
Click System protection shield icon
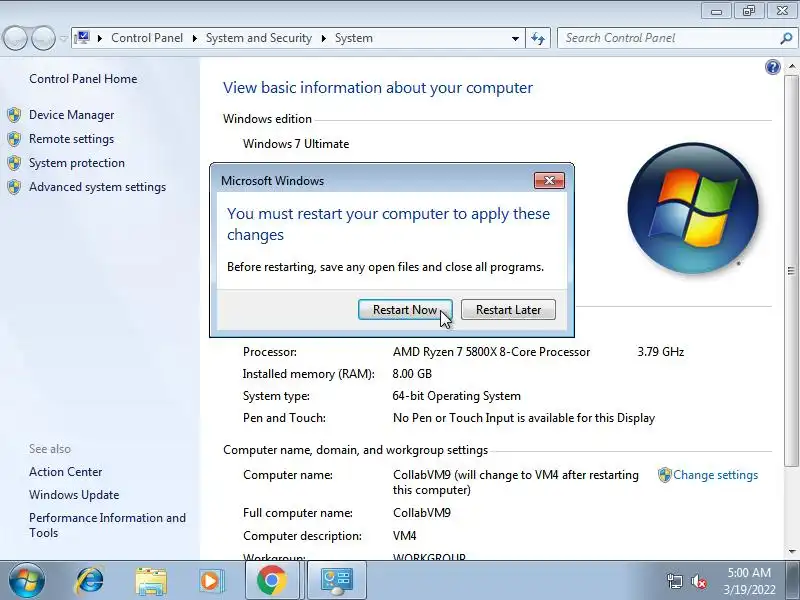click(x=14, y=163)
